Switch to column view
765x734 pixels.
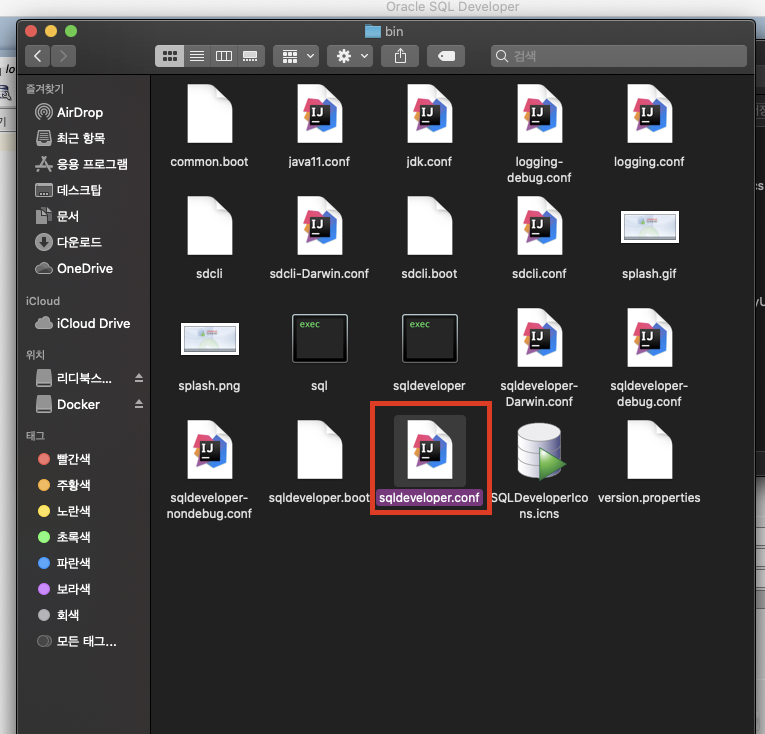click(x=224, y=56)
